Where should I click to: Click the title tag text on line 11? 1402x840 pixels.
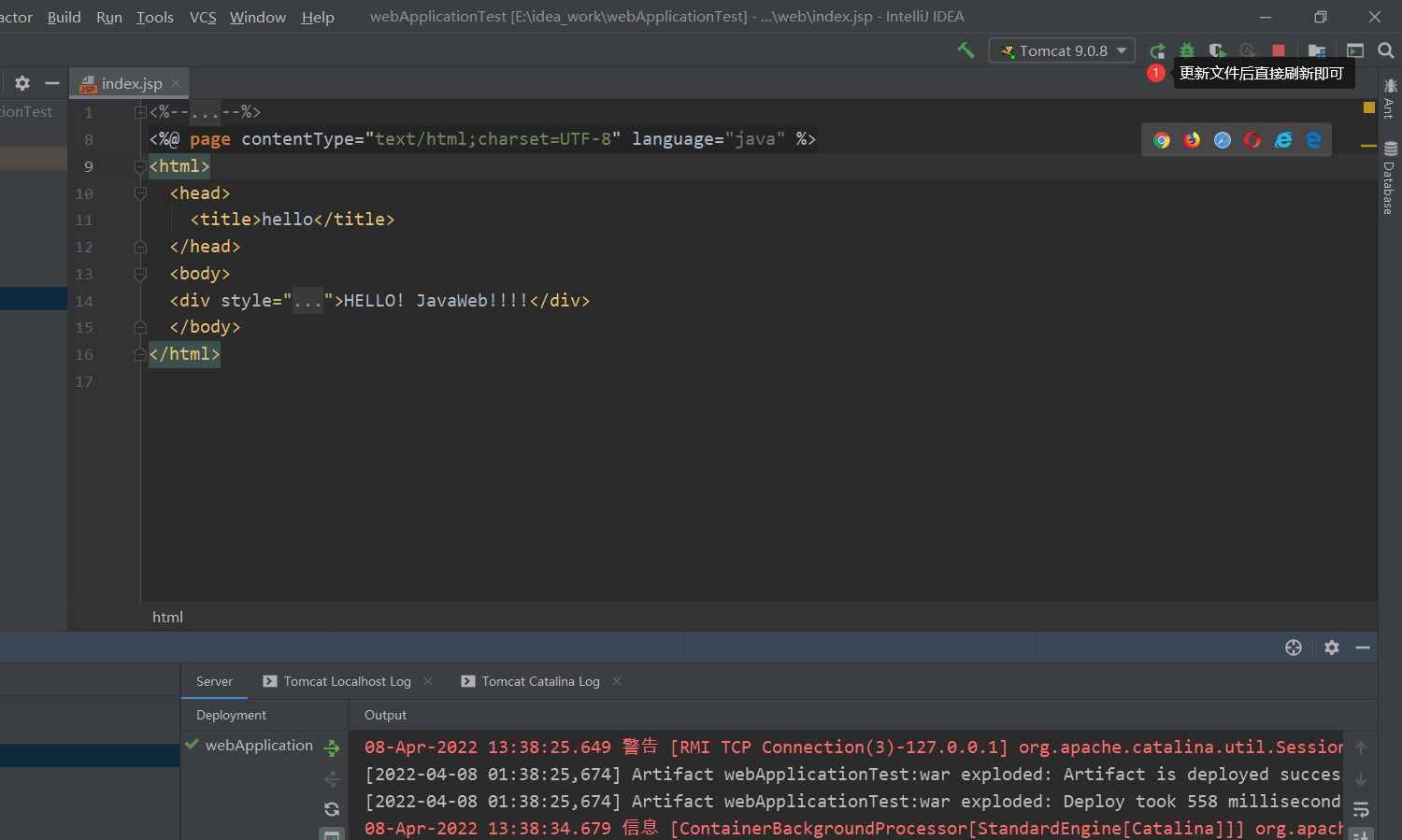pyautogui.click(x=293, y=220)
